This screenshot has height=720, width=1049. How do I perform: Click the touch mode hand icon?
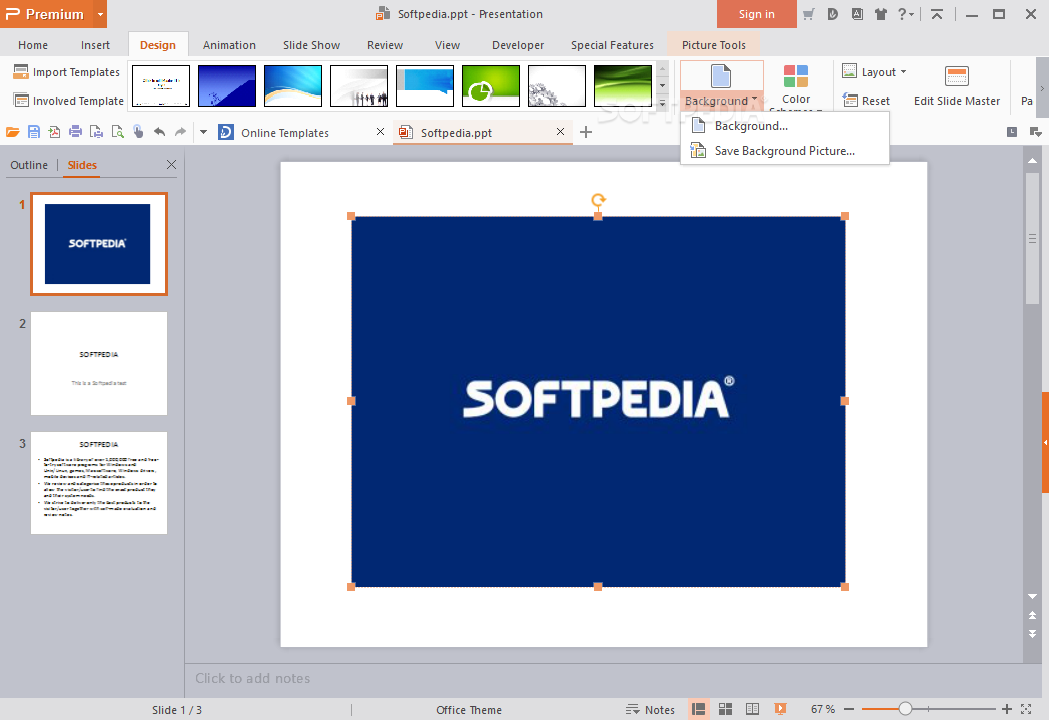[x=138, y=132]
